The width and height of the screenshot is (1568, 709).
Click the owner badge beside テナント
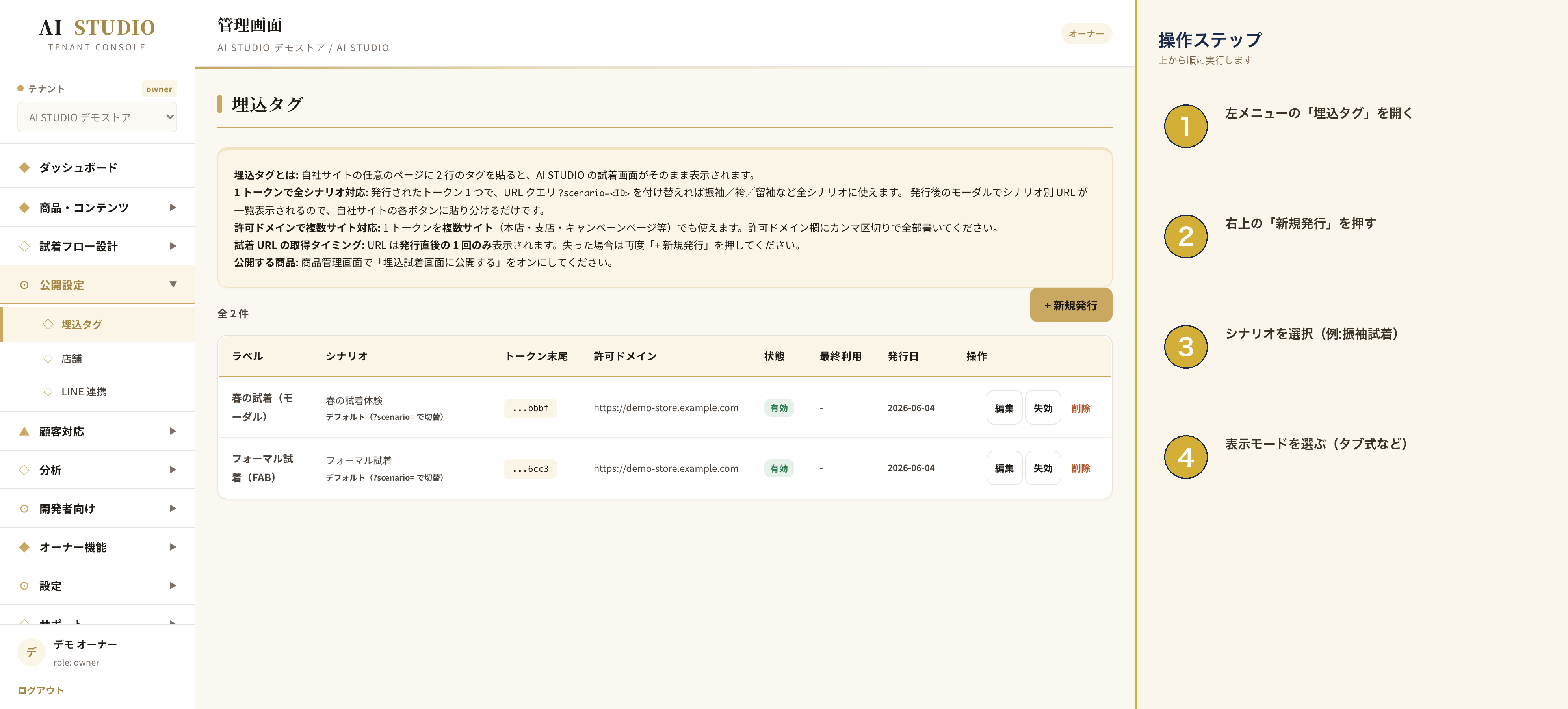coord(159,89)
